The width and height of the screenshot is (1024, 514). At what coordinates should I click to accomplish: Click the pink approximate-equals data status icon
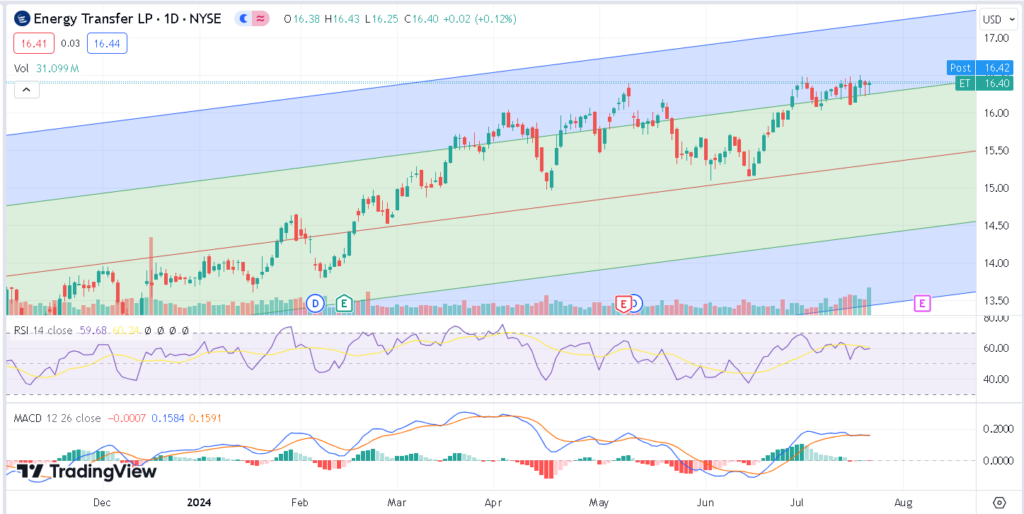point(261,19)
